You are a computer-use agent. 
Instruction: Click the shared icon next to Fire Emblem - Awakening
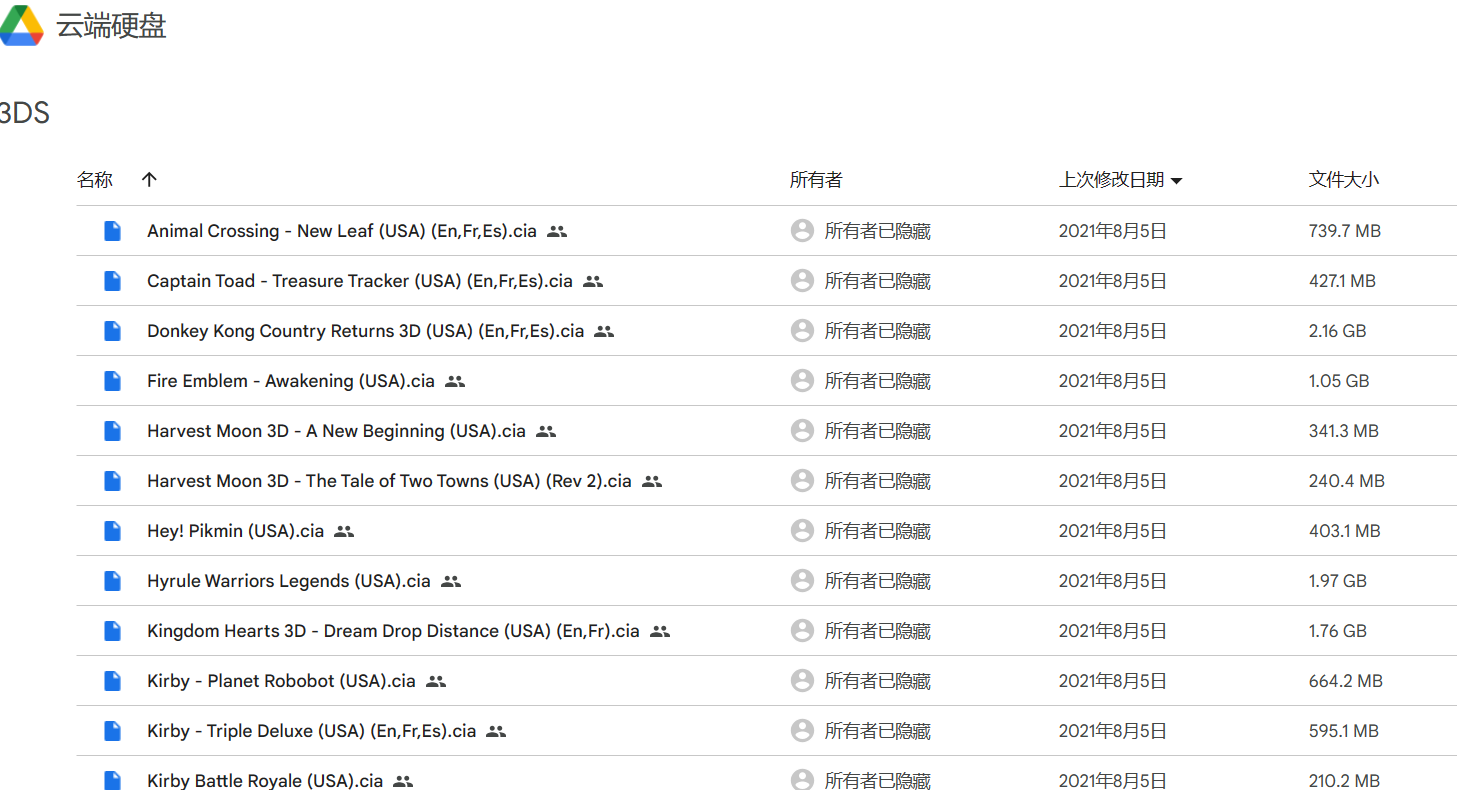[455, 381]
